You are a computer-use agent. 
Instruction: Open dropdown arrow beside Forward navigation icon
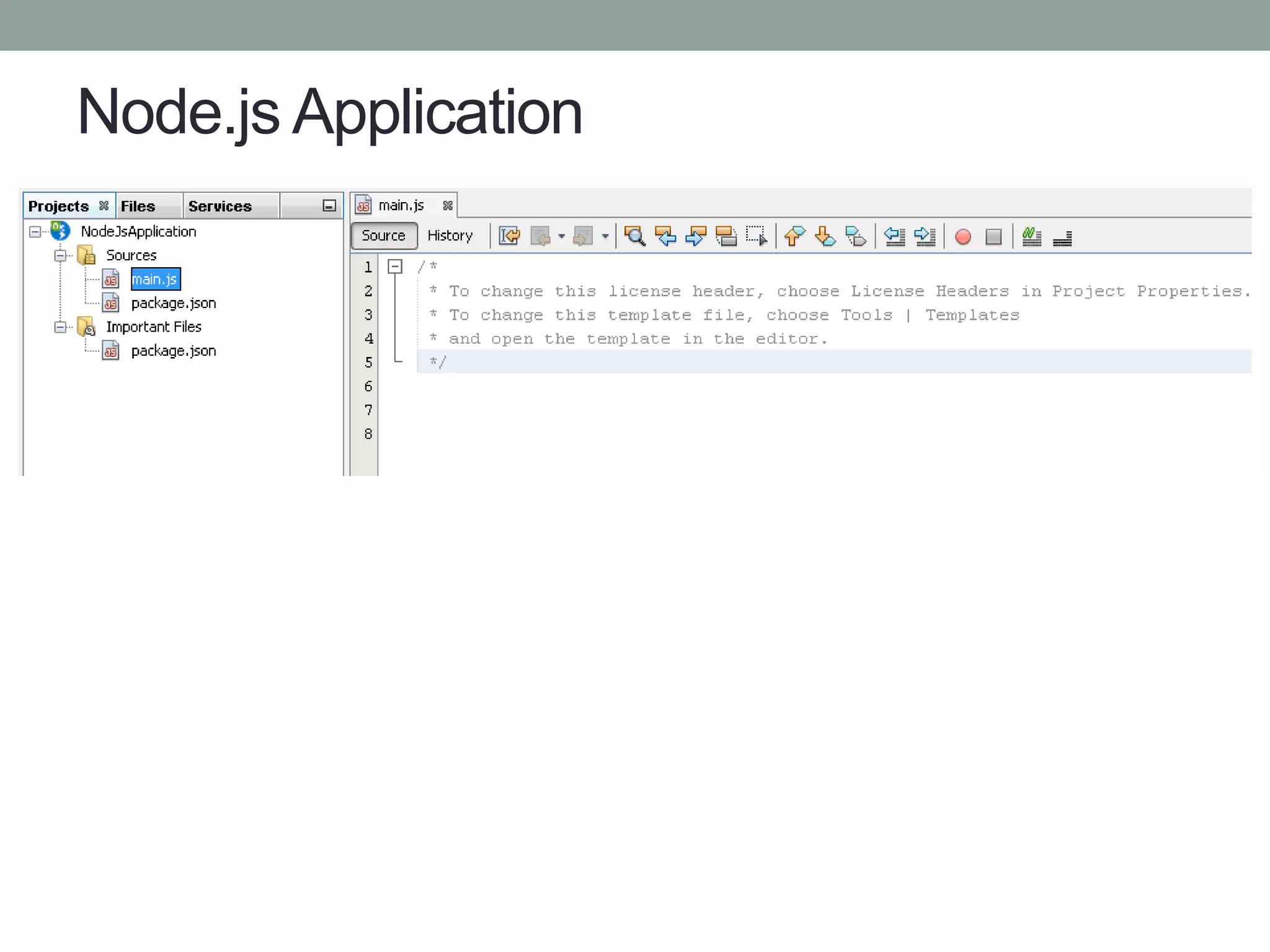coord(605,236)
